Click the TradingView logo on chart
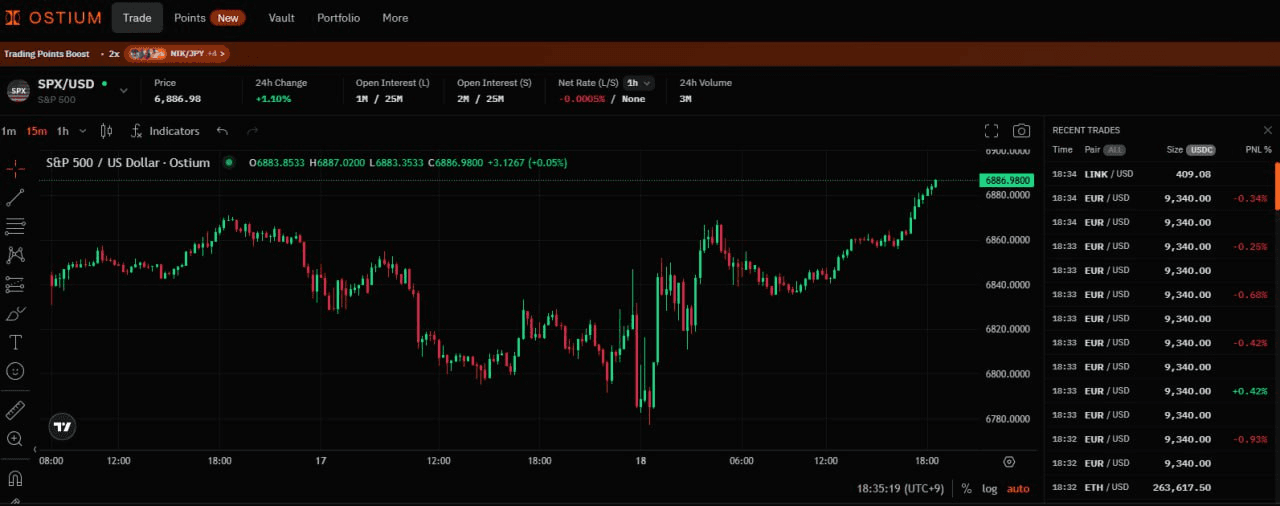The width and height of the screenshot is (1280, 506). pyautogui.click(x=63, y=427)
